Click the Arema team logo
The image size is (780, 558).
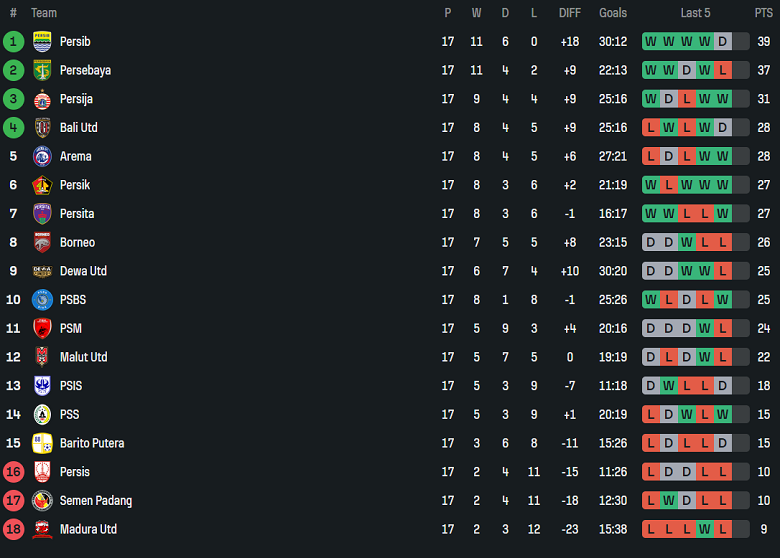coord(42,156)
